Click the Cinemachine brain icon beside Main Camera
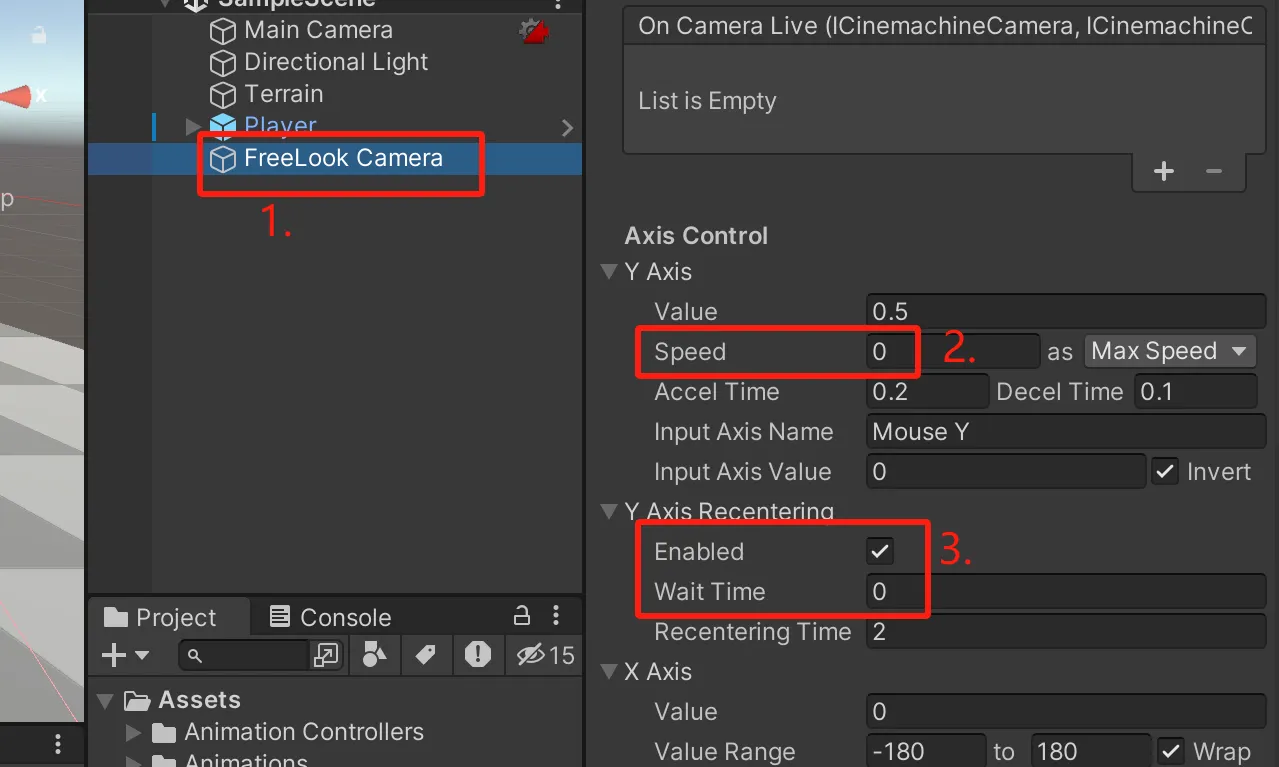Image resolution: width=1279 pixels, height=767 pixels. pyautogui.click(x=534, y=31)
